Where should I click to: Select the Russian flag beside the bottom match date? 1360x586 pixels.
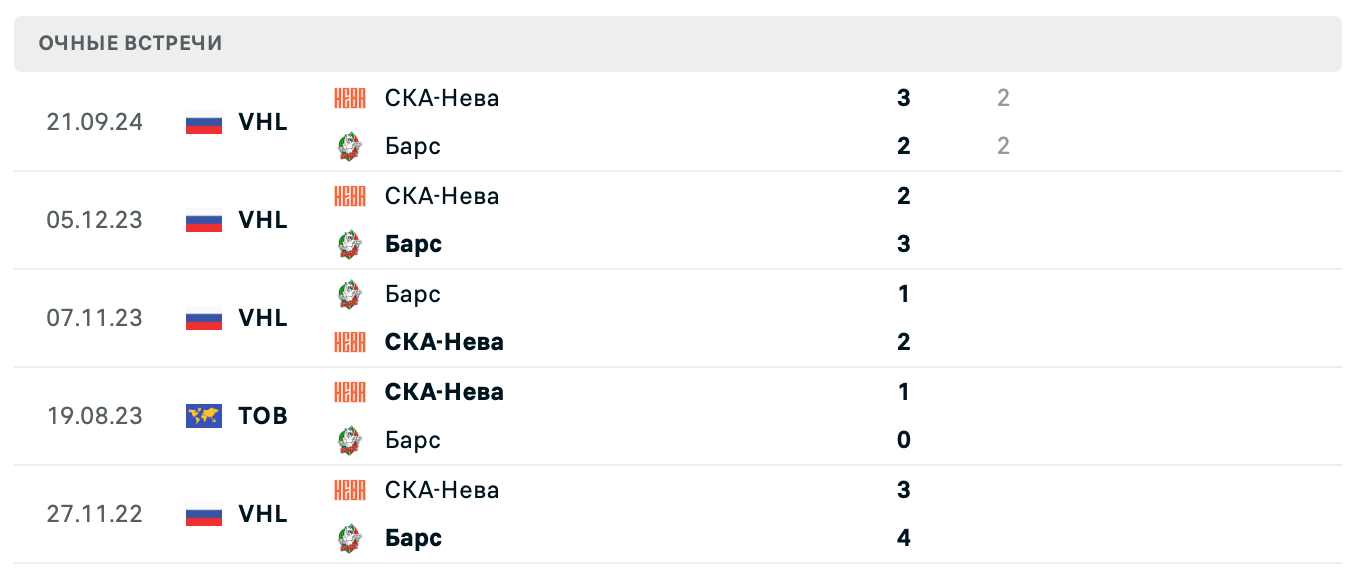tap(203, 514)
